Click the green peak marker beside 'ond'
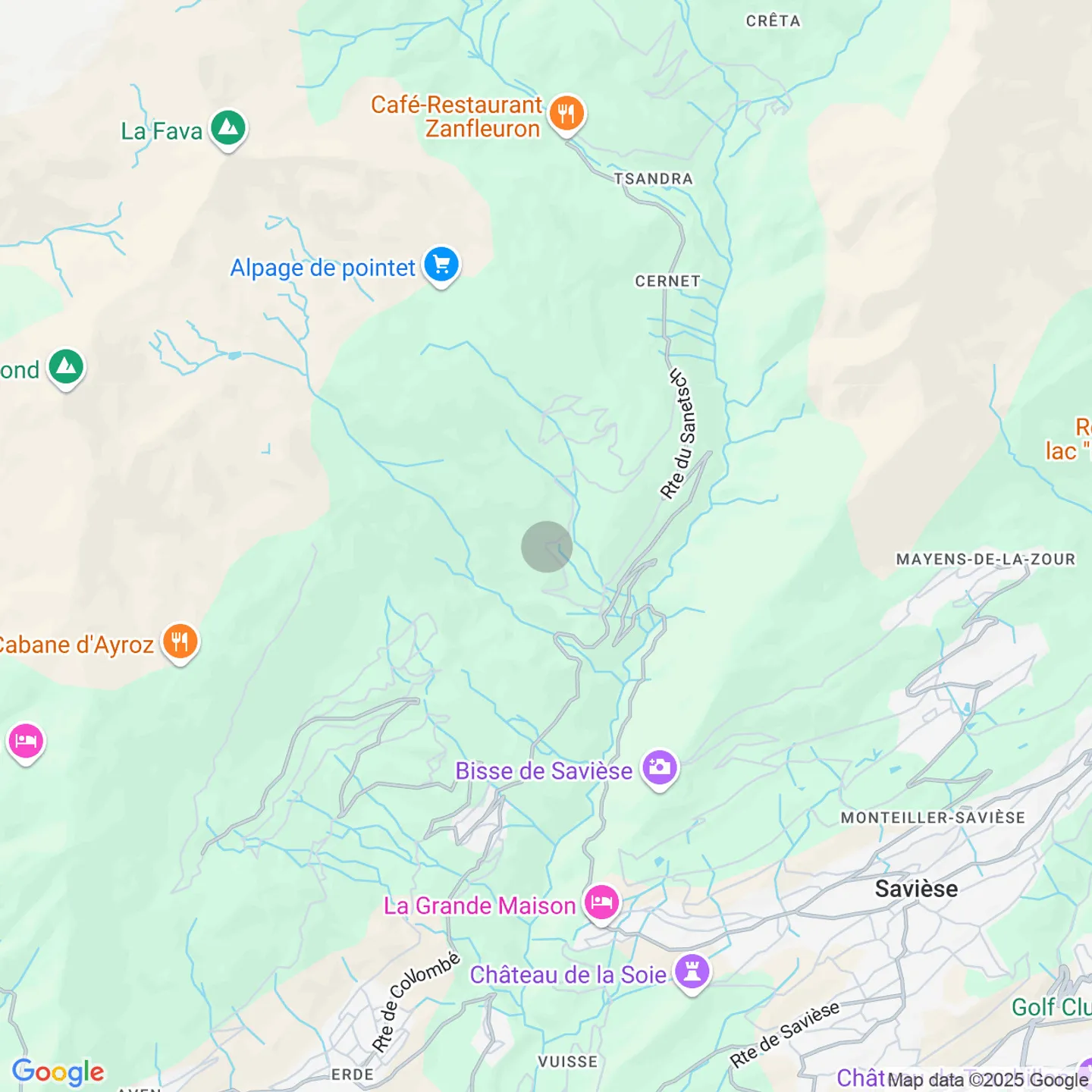Screen dimensions: 1092x1092 point(67,369)
